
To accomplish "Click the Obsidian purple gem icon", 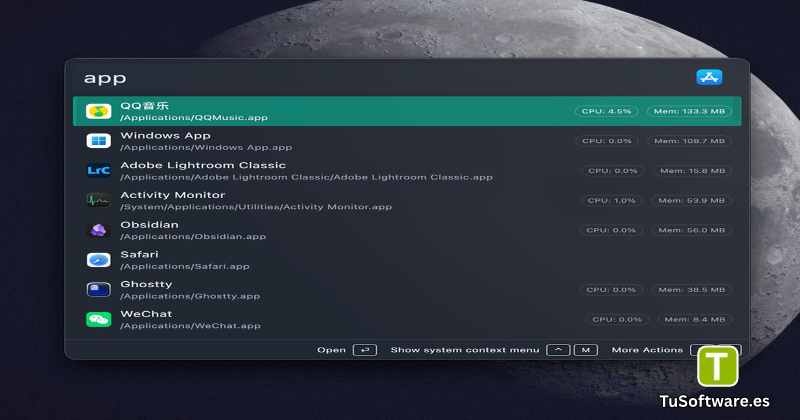I will [98, 230].
